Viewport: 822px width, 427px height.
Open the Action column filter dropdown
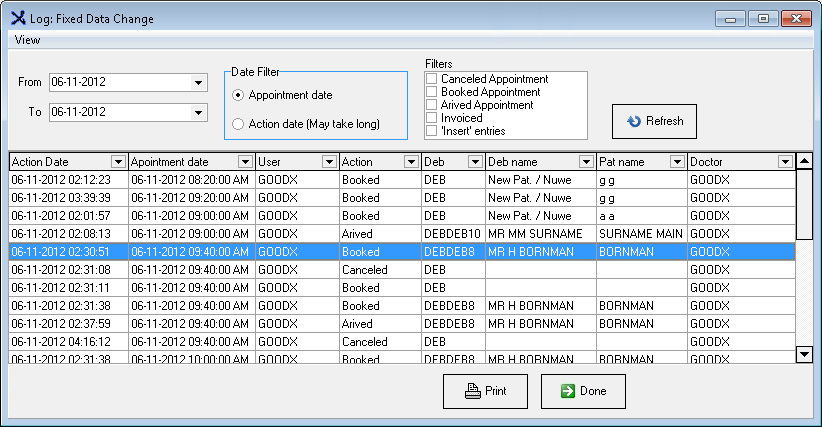click(410, 162)
